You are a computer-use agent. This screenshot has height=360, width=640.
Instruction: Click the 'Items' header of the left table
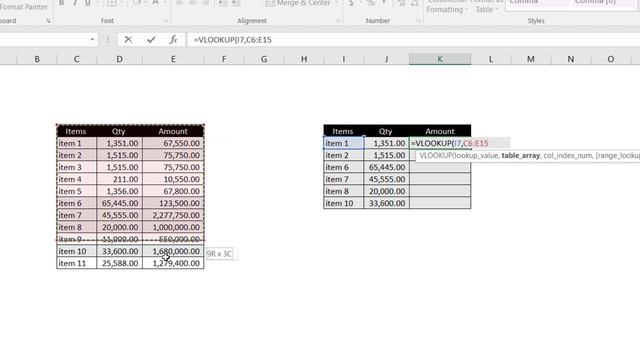tap(76, 131)
